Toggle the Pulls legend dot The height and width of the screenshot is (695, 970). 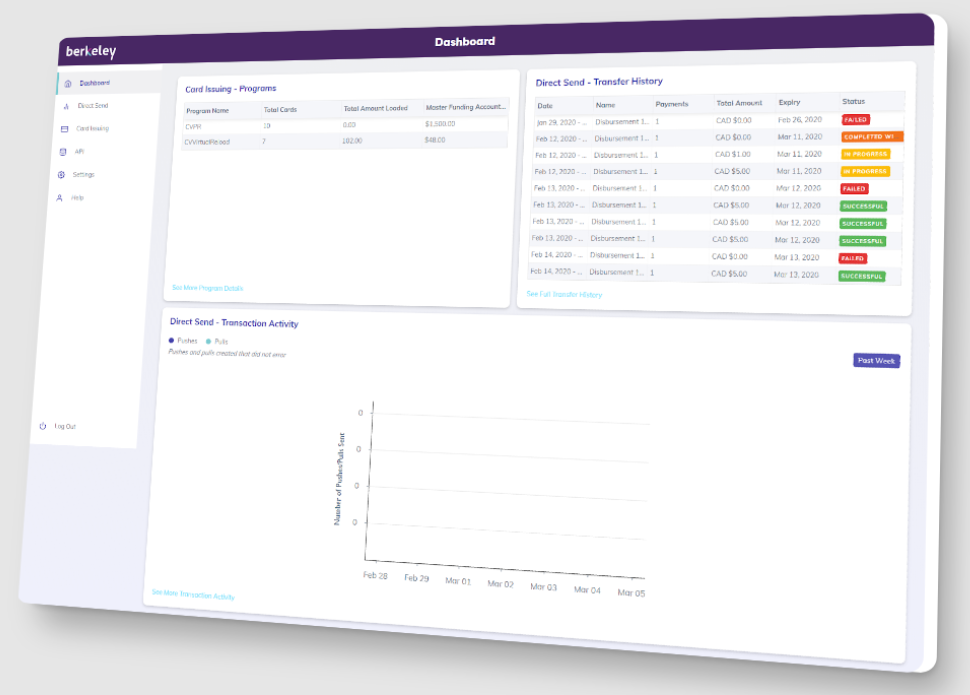pos(208,341)
